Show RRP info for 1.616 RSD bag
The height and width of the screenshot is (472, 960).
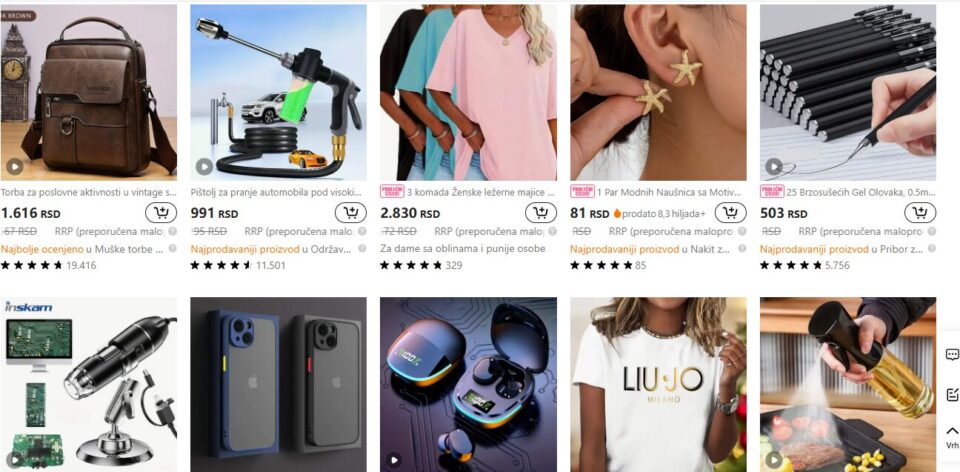[x=173, y=232]
